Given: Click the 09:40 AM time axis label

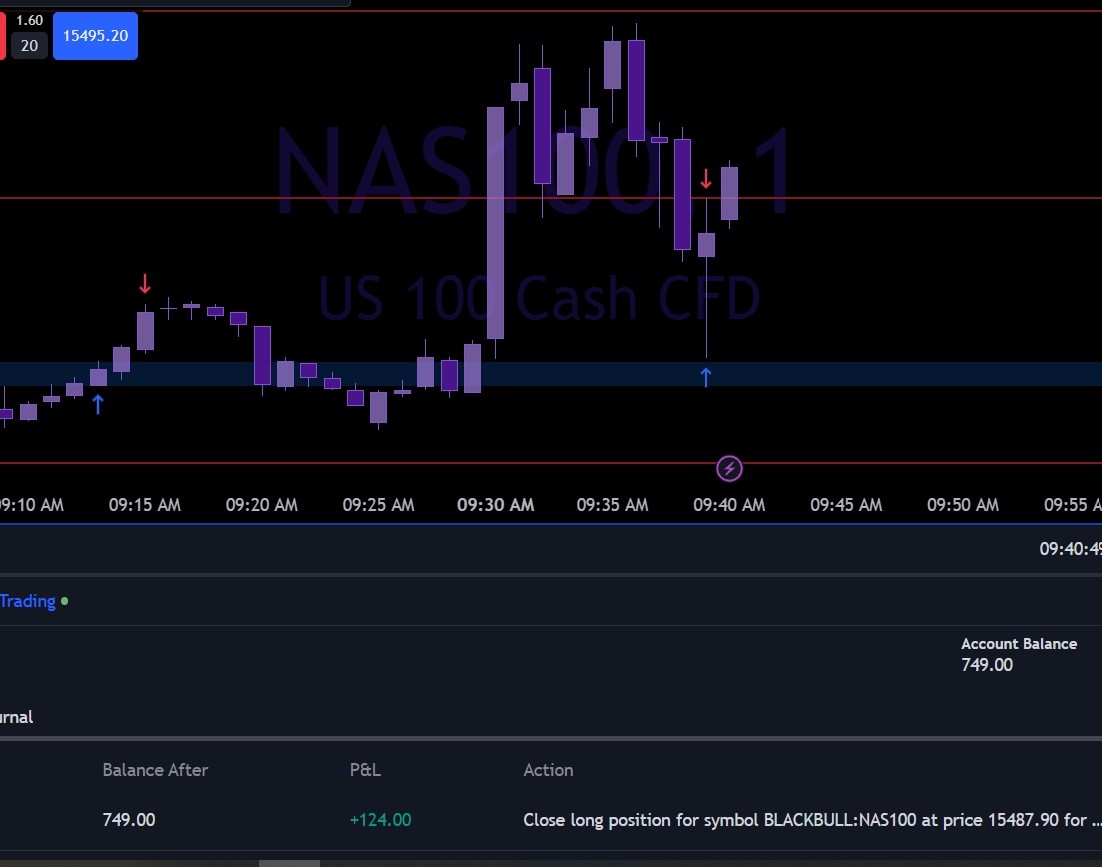Looking at the screenshot, I should tap(729, 505).
